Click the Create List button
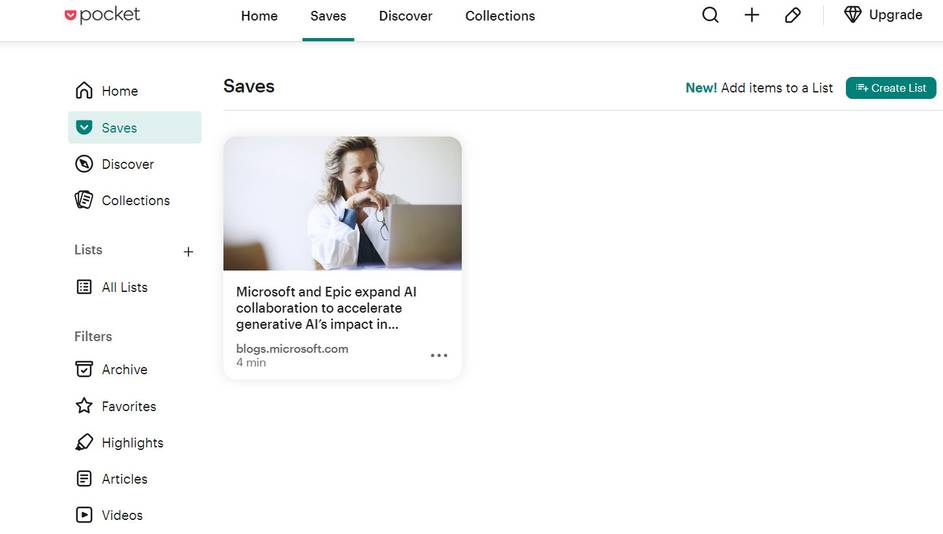Screen dimensions: 943x534 (891, 88)
